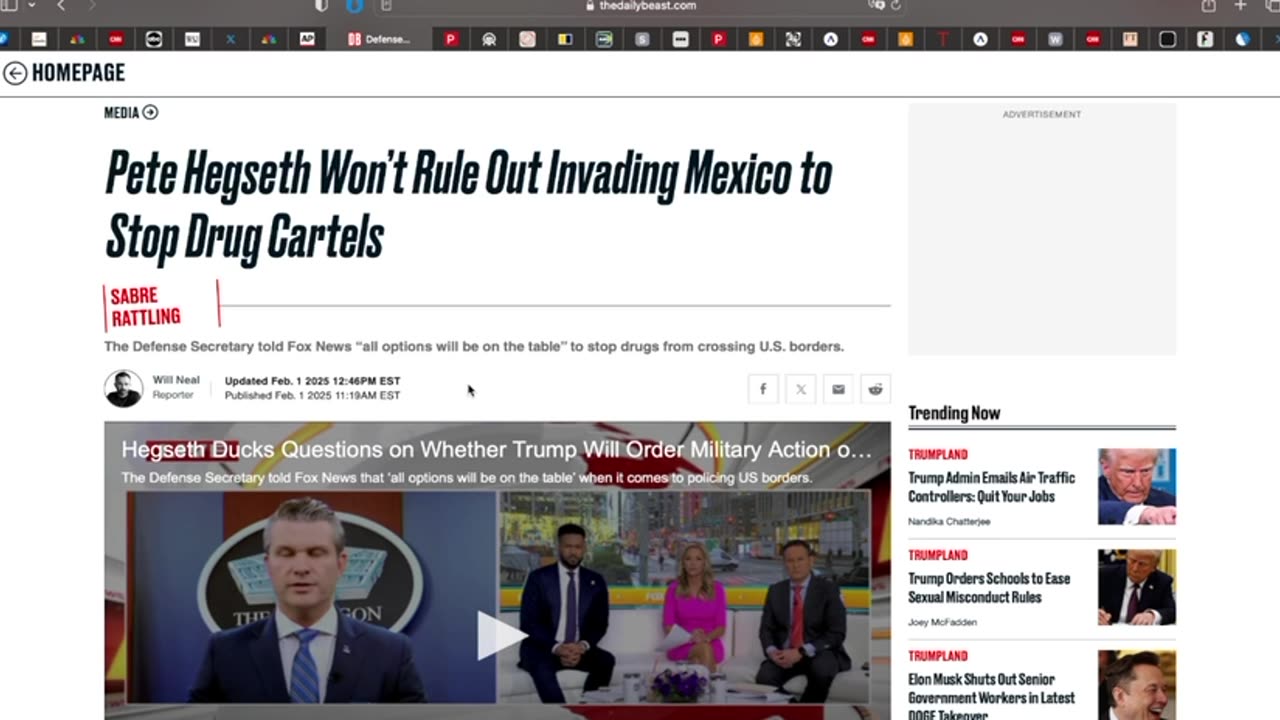Click TRUMPLAND tag above Elon Musk story

click(x=938, y=656)
